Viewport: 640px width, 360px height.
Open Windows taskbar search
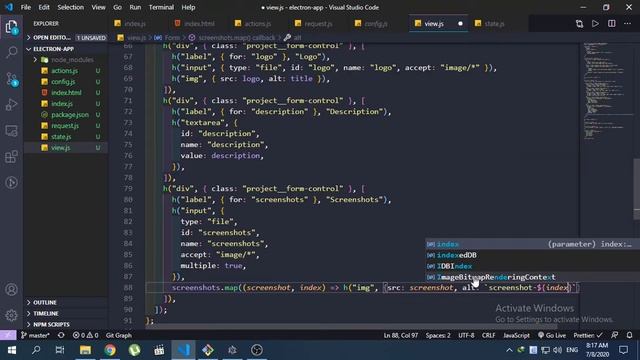click(36, 350)
